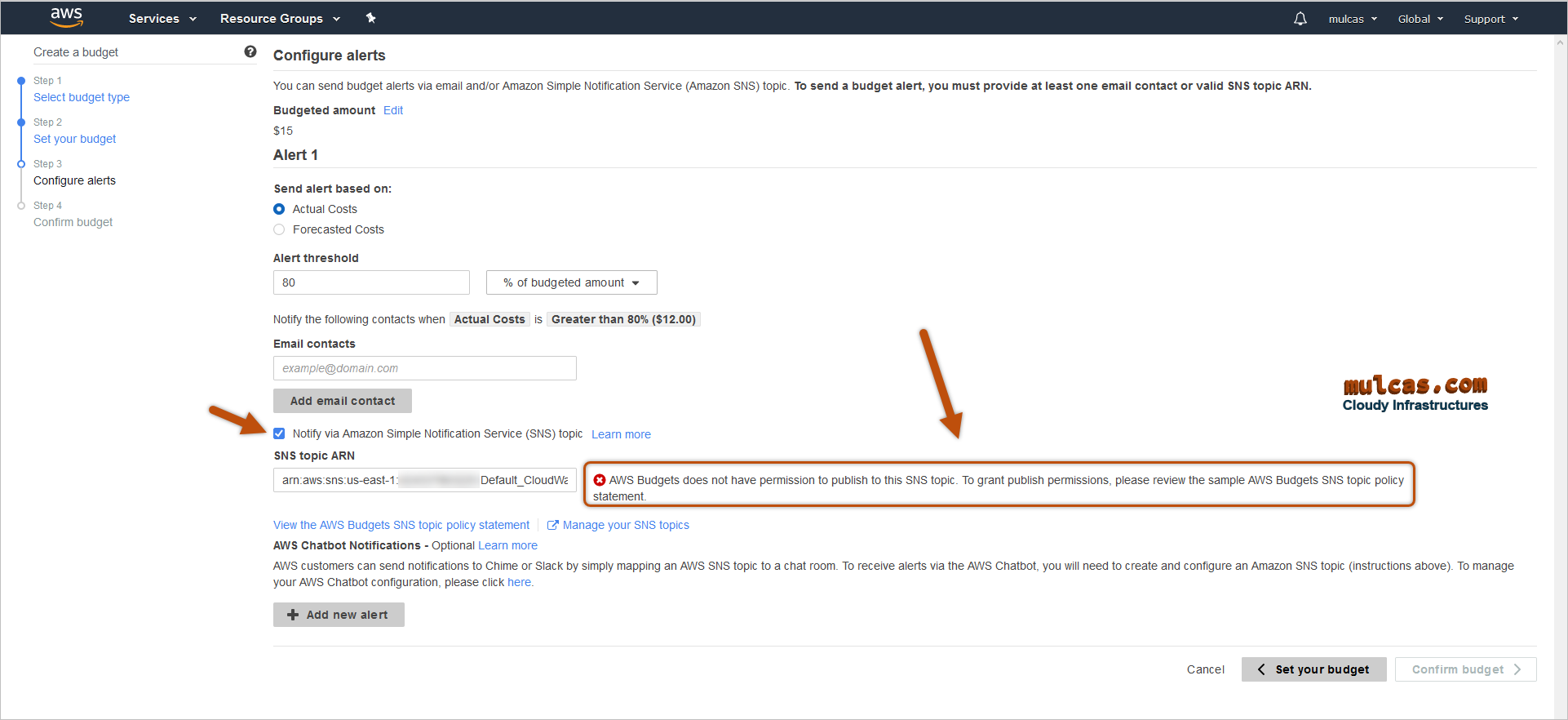Select the Forecasted Costs radio button
This screenshot has height=720, width=1568.
click(279, 229)
